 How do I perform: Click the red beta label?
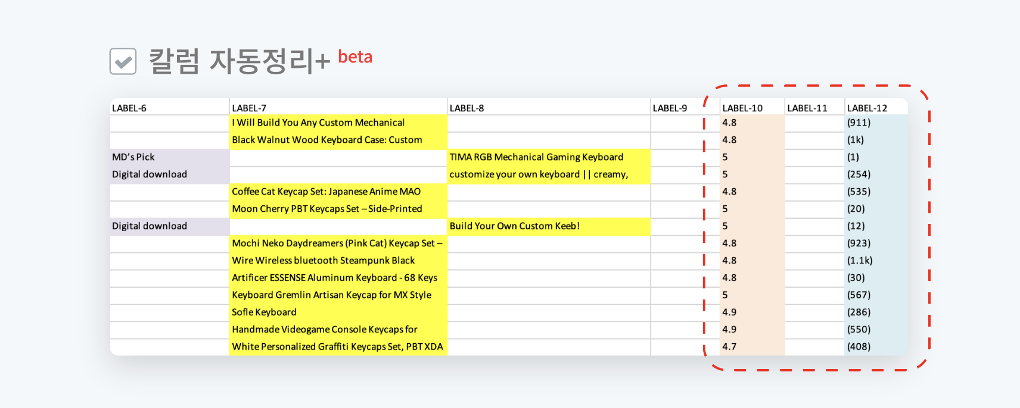click(x=355, y=56)
